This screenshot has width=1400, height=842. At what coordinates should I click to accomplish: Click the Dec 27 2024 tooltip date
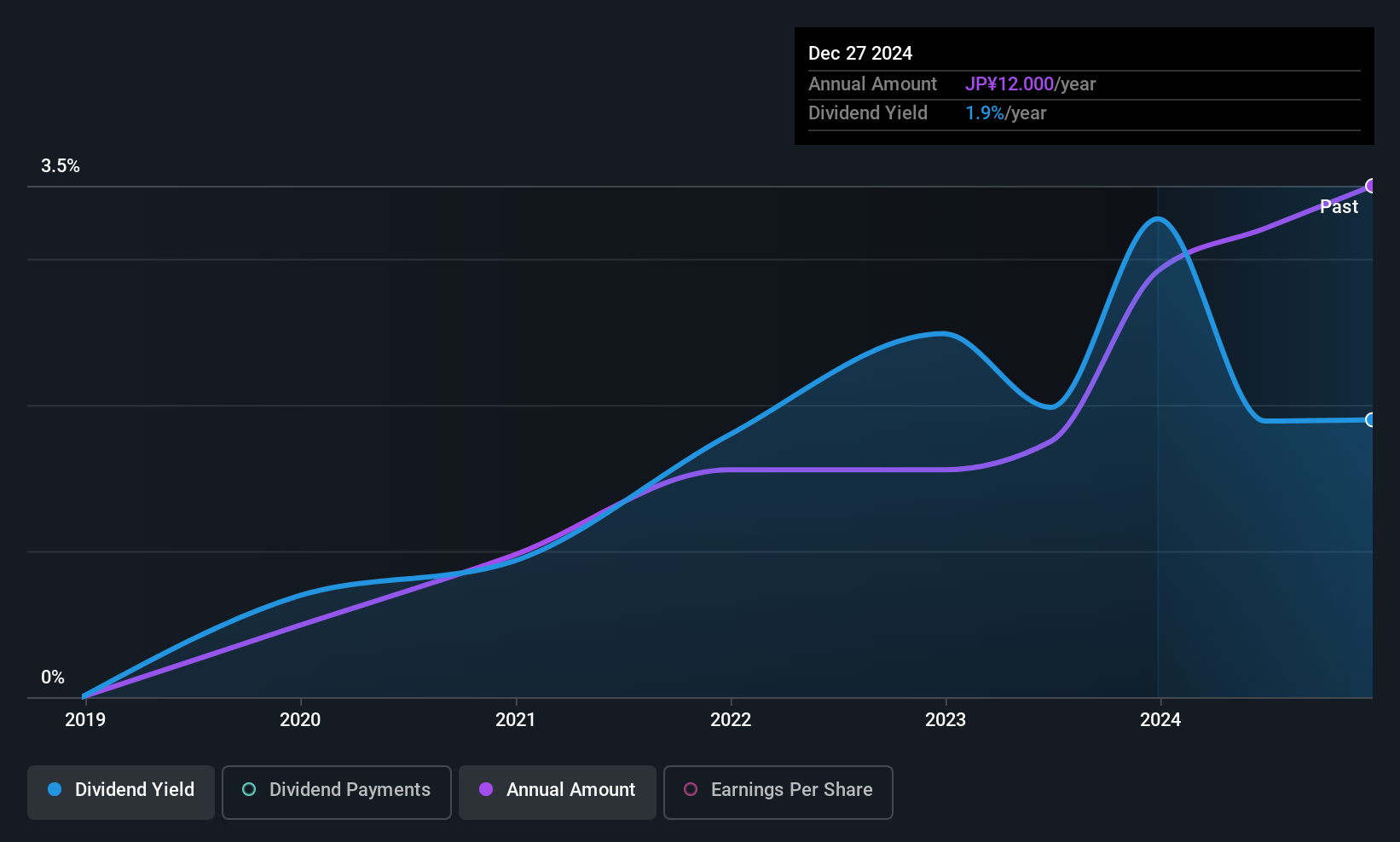[x=860, y=54]
